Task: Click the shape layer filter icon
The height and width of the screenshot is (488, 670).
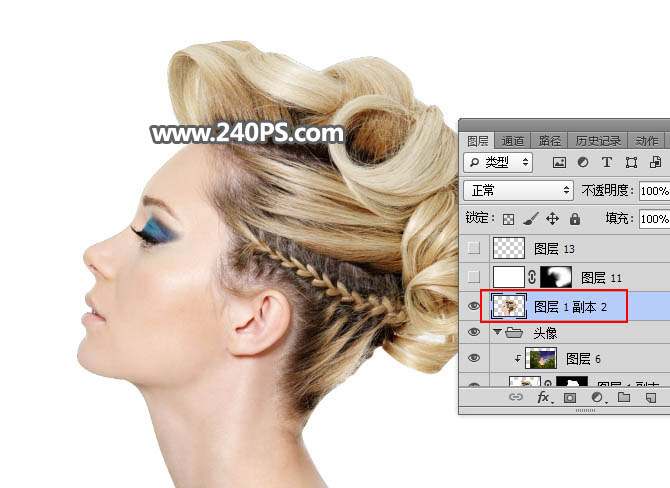Action: [631, 162]
